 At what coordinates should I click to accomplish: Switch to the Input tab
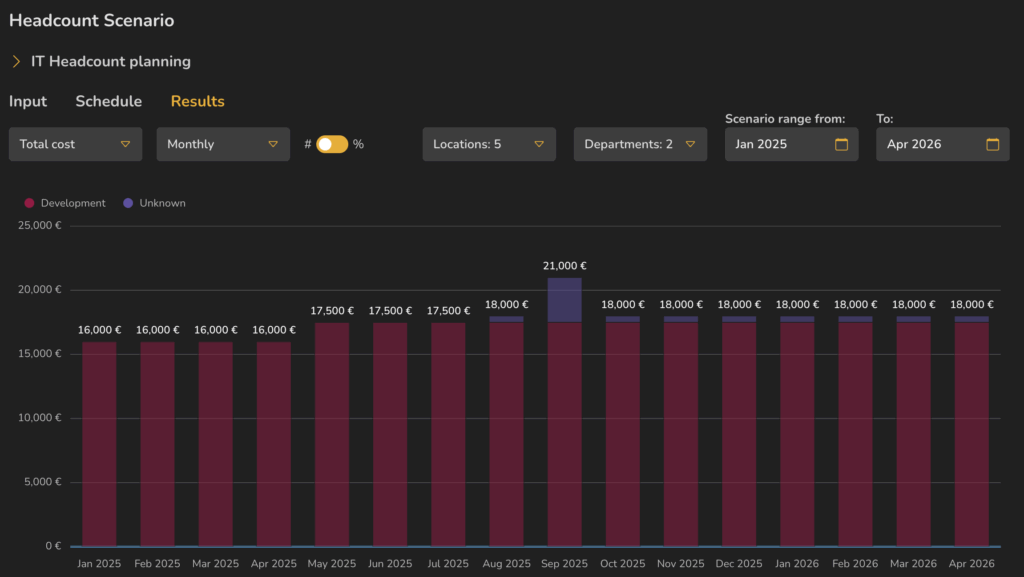pyautogui.click(x=28, y=101)
